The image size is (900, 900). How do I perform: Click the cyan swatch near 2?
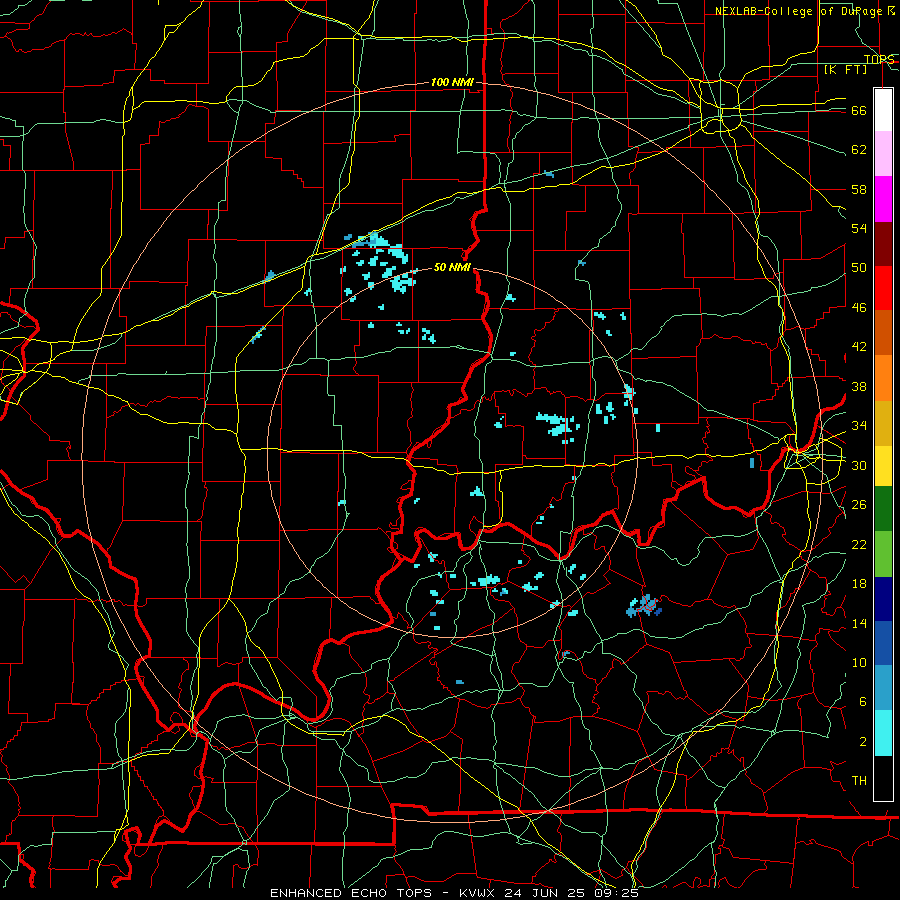(883, 734)
